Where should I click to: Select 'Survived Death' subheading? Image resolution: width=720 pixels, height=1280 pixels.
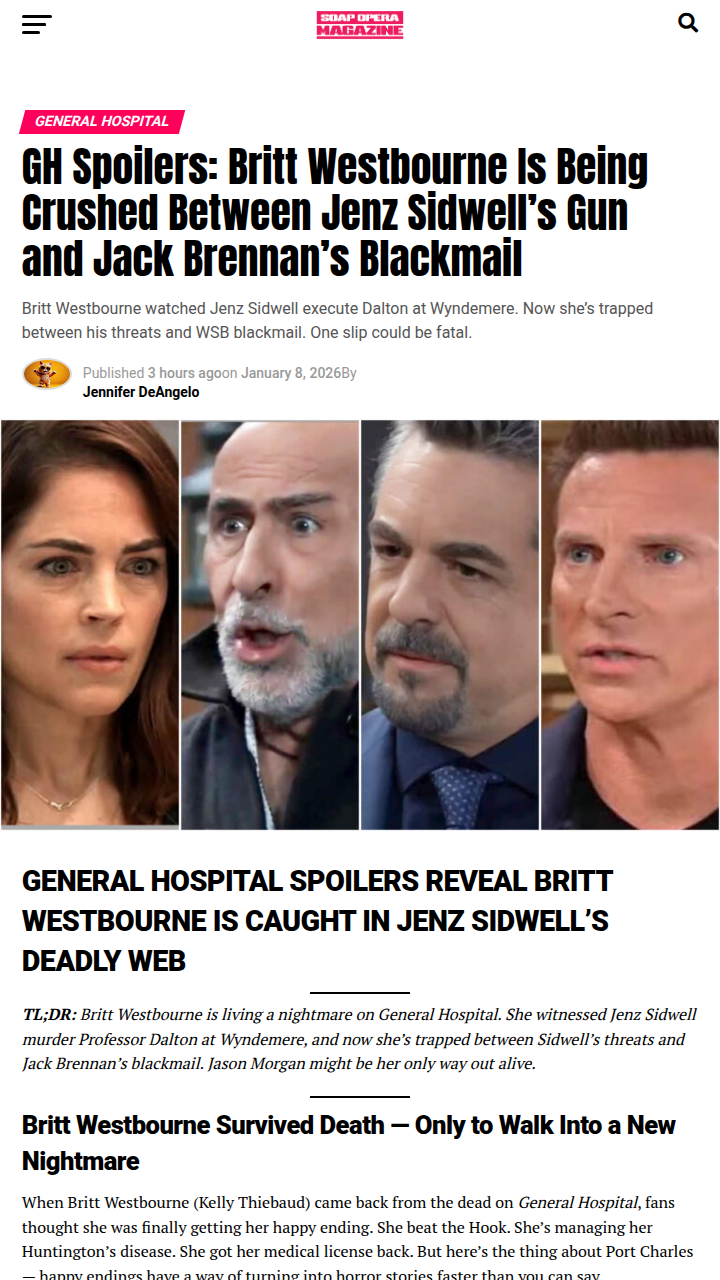point(349,1143)
